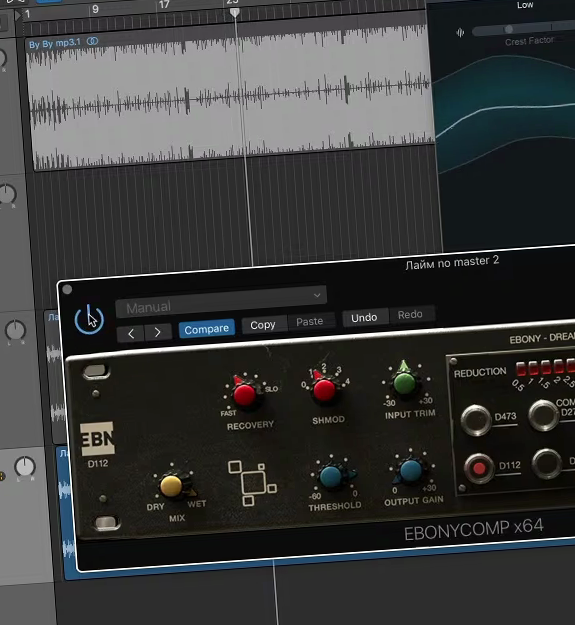Screen dimensions: 575x625
Task: Click the squares resize icon on EbonyComp
Action: [252, 483]
